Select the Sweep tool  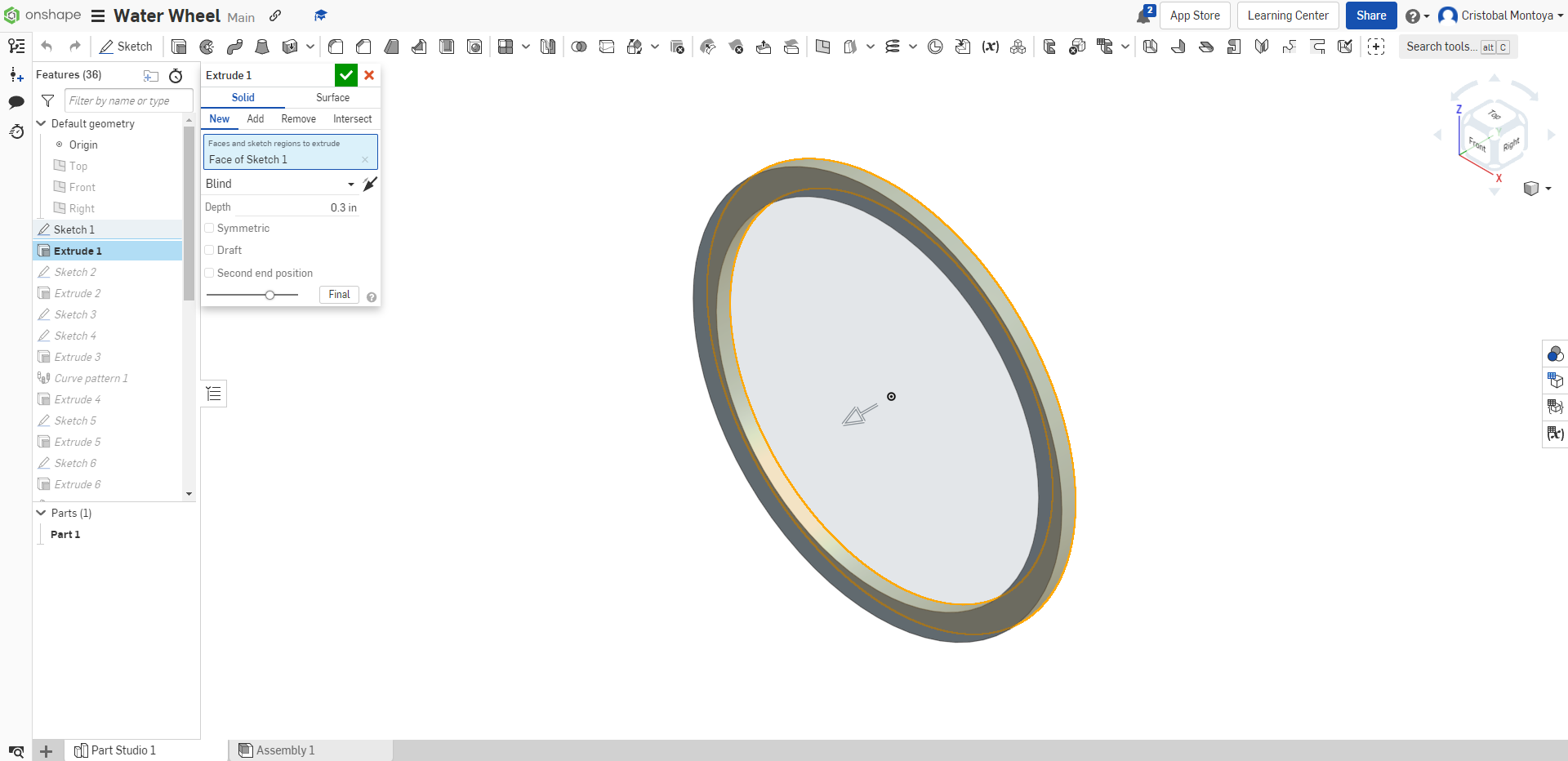point(234,47)
